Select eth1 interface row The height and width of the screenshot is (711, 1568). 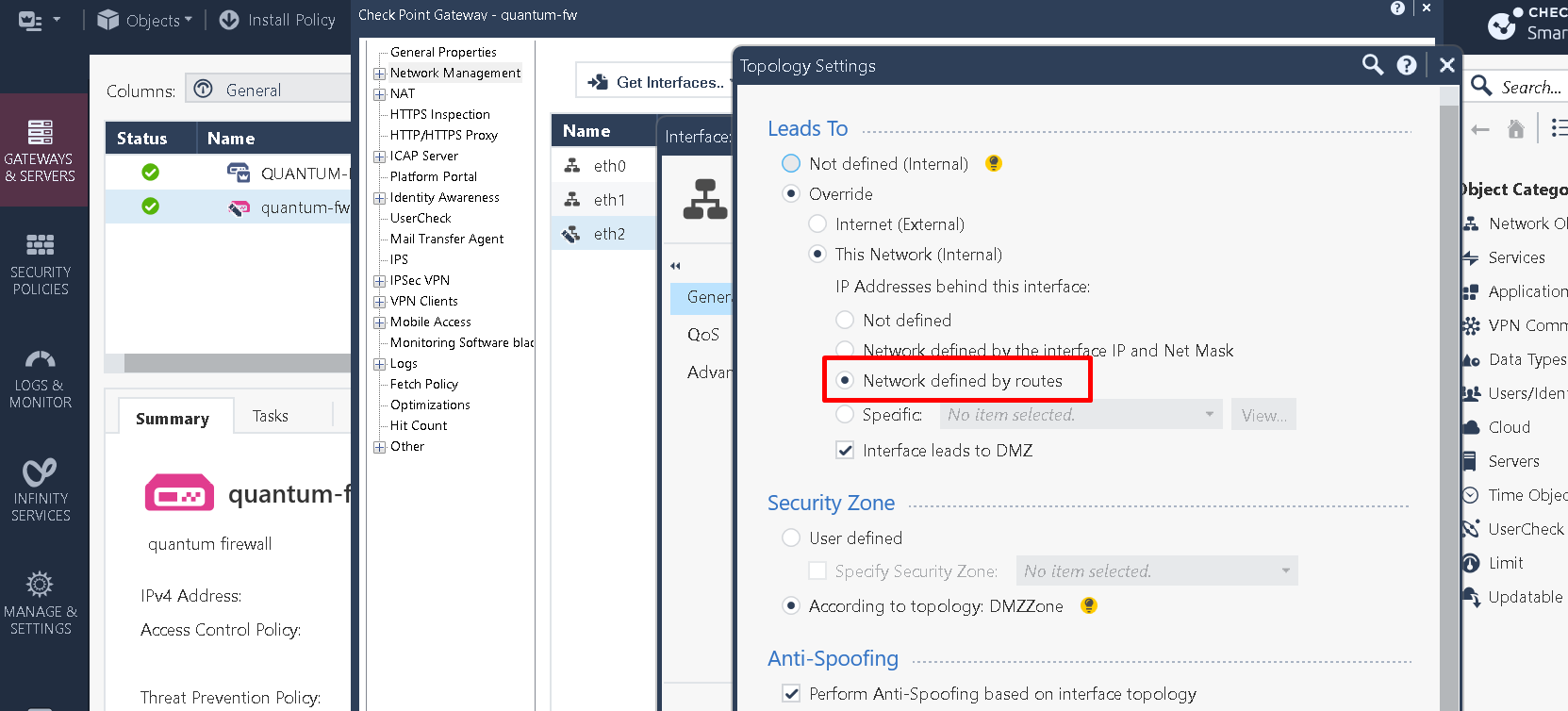coord(603,200)
